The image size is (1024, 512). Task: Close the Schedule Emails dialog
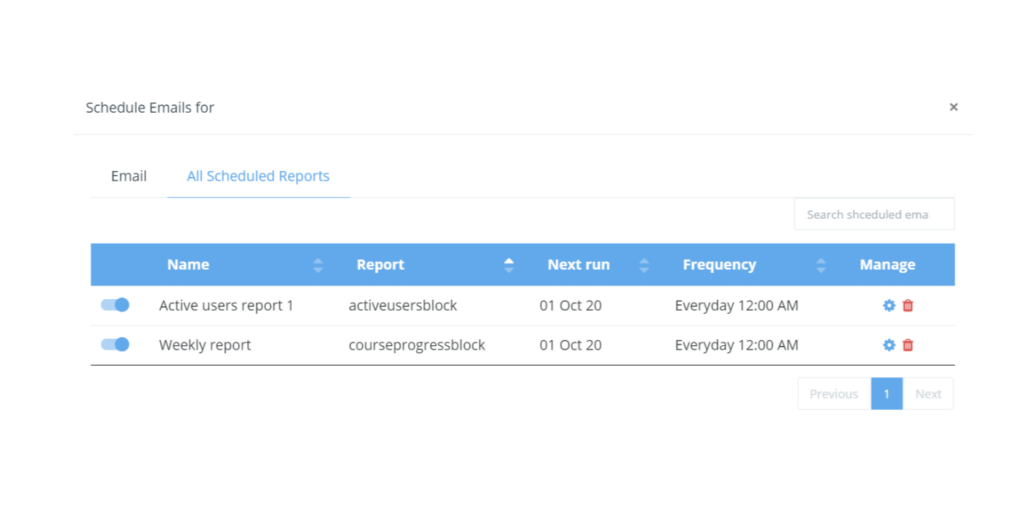(x=953, y=107)
